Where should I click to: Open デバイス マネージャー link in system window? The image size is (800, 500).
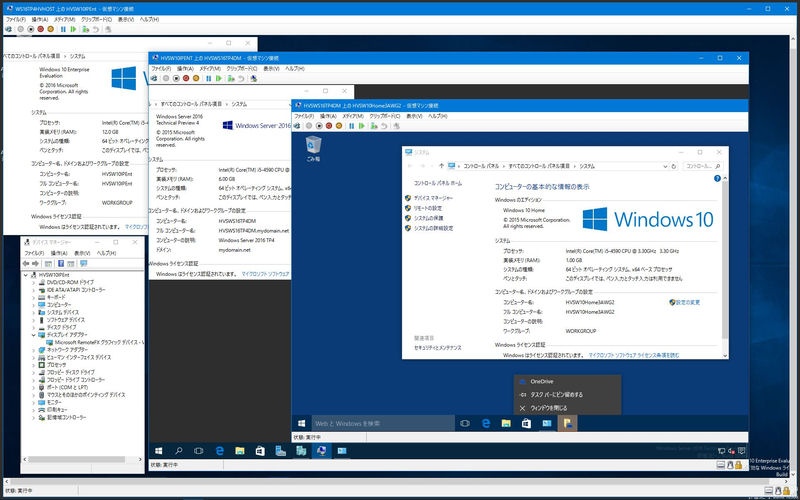(433, 198)
